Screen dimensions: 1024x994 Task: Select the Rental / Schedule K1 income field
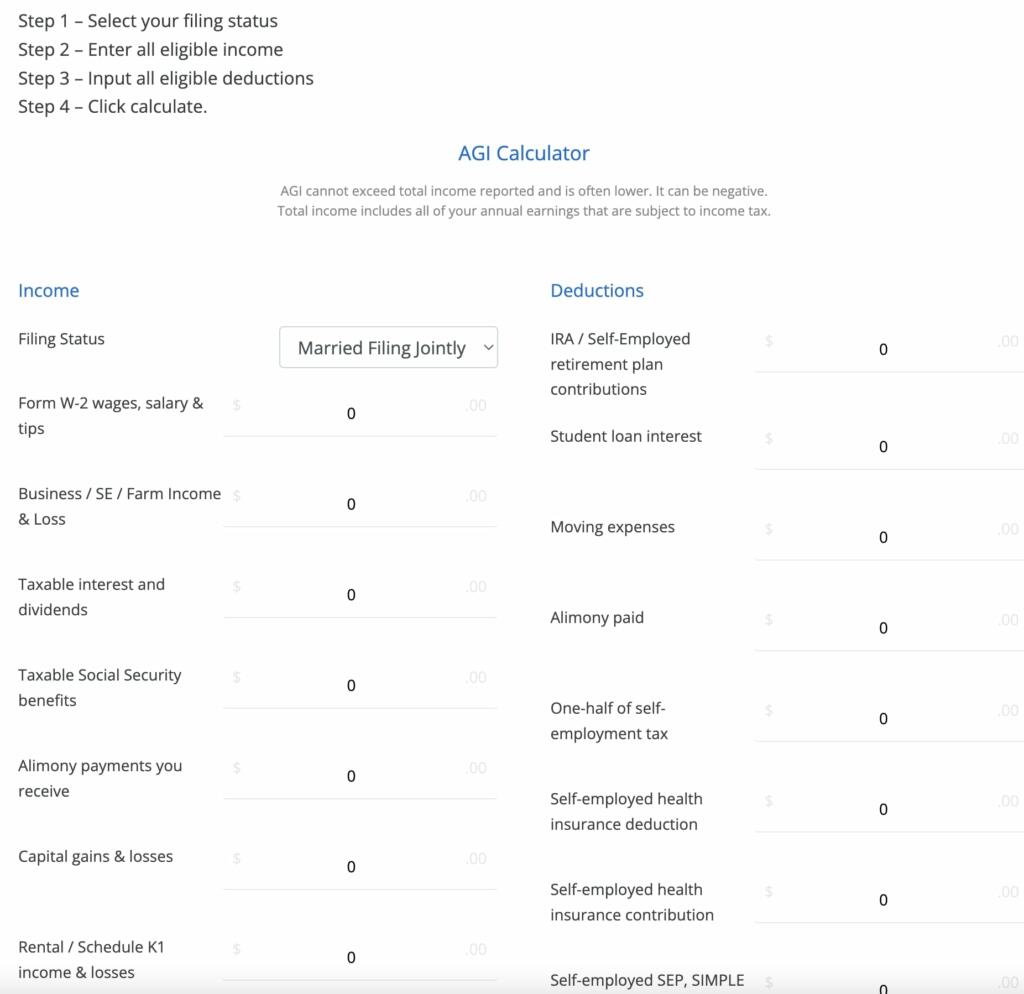coord(351,958)
